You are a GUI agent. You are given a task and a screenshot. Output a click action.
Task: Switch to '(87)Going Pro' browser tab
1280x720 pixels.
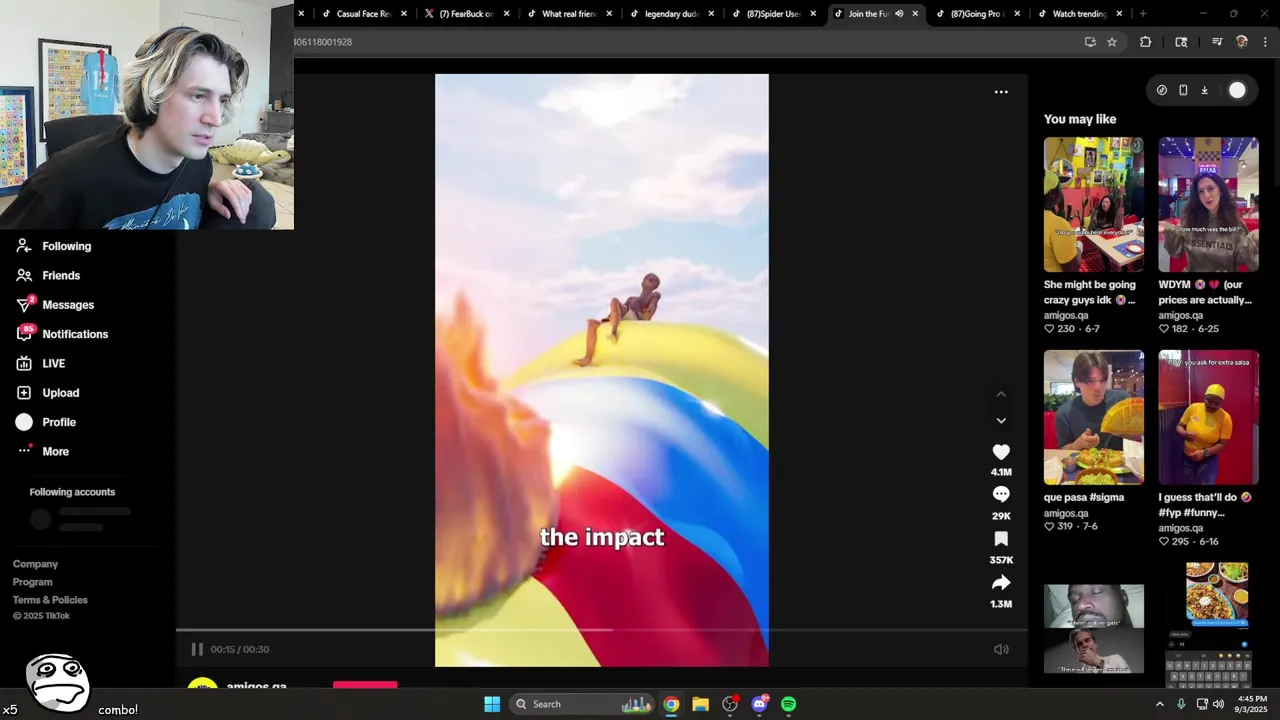(977, 14)
